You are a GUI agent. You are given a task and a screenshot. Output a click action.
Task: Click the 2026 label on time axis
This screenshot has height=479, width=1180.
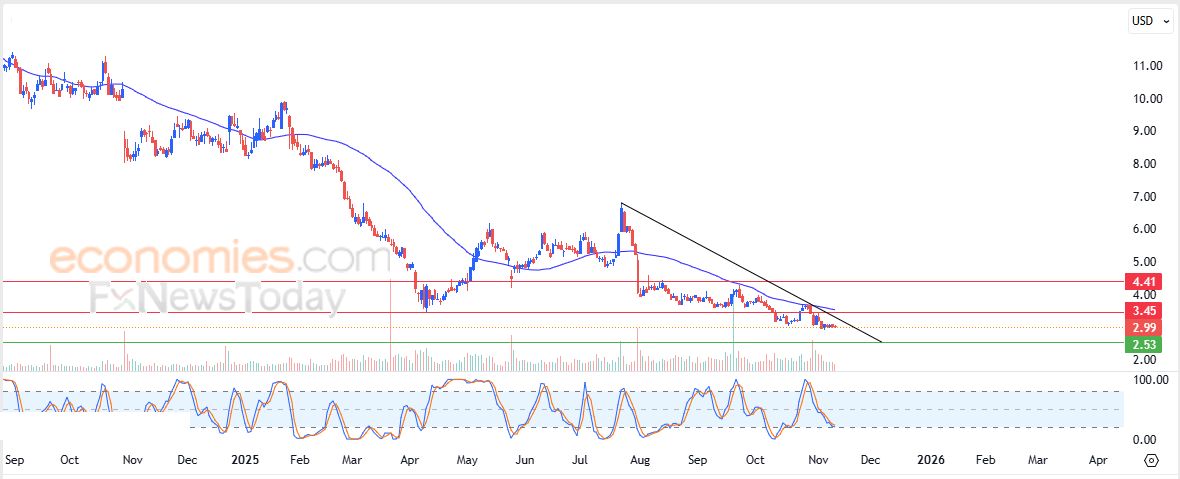[931, 460]
